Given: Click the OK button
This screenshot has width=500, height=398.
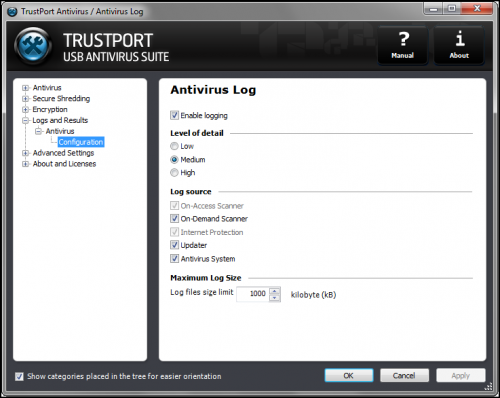Looking at the screenshot, I should tap(349, 376).
